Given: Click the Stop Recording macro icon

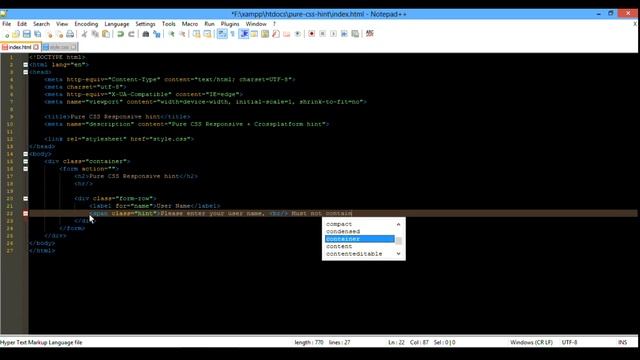Looking at the screenshot, I should tap(322, 34).
